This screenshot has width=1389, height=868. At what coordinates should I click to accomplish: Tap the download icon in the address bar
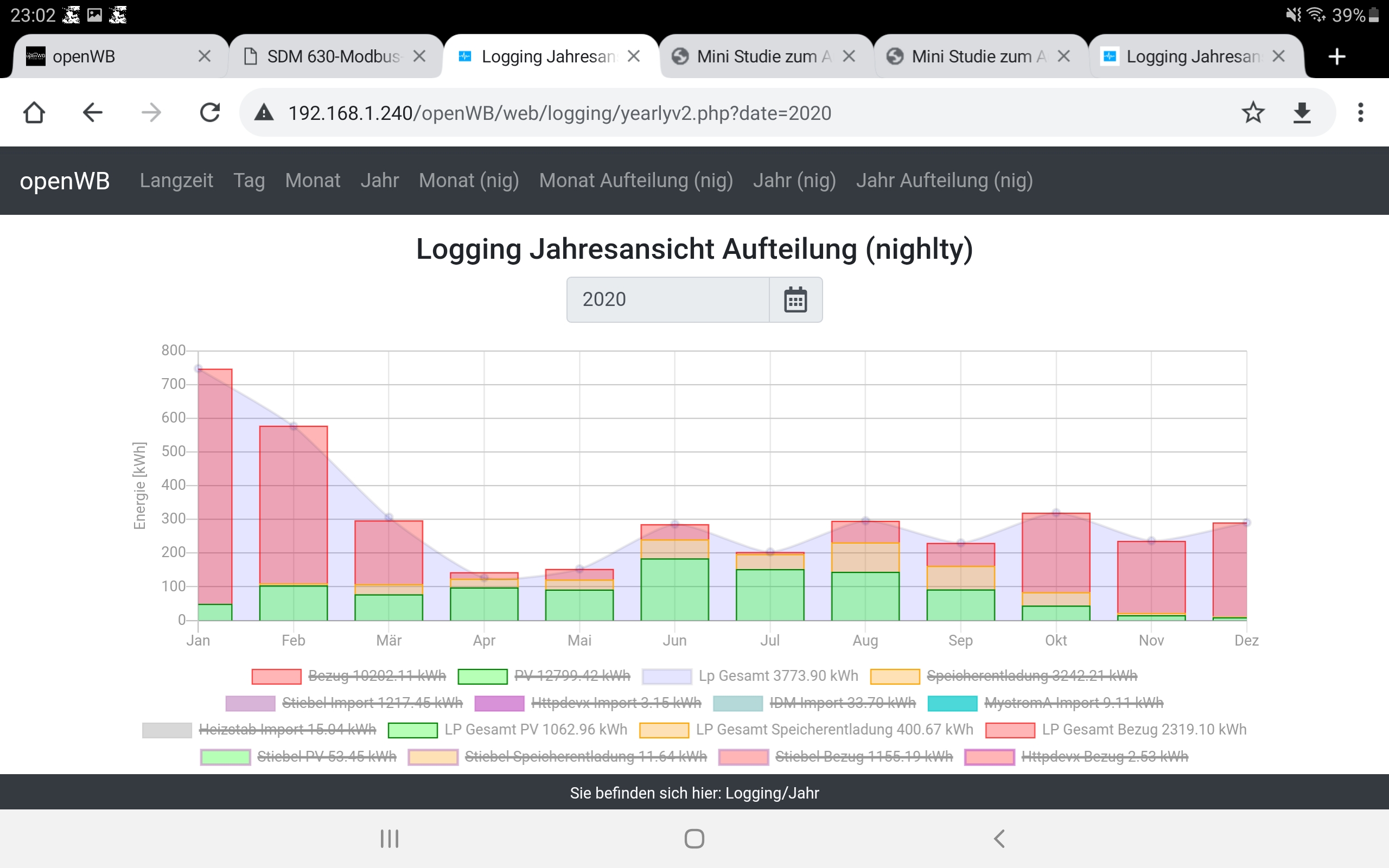pos(1302,112)
